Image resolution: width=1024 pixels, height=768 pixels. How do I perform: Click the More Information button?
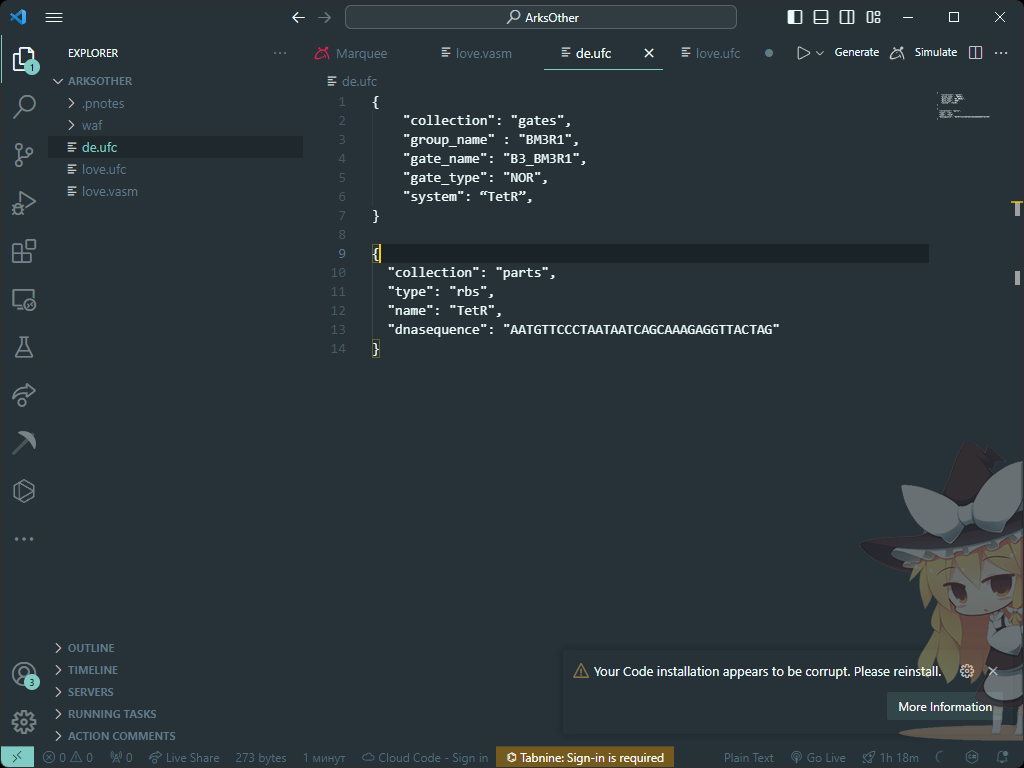tap(944, 707)
